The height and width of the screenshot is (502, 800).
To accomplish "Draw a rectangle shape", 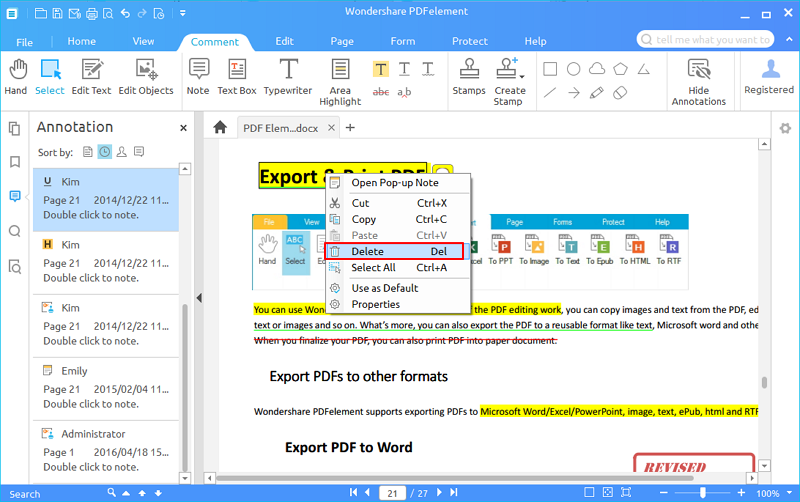I will coord(550,69).
